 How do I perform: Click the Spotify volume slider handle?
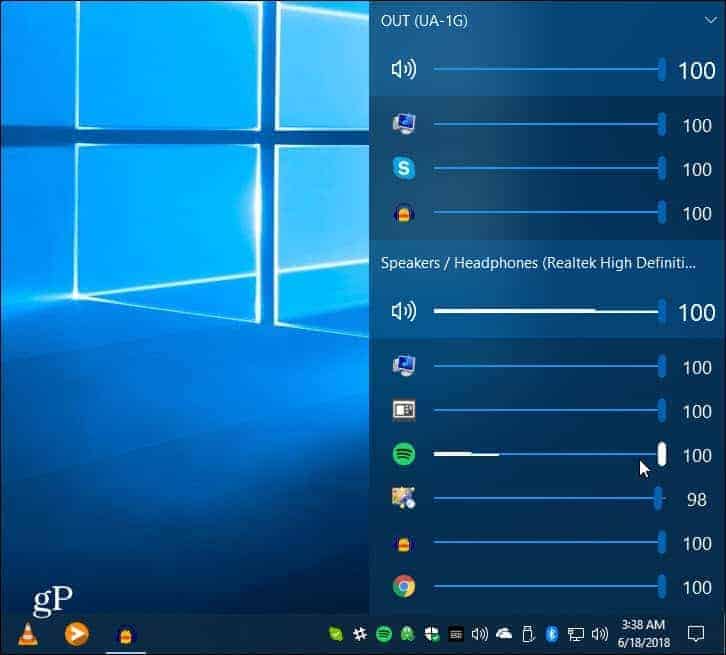click(x=662, y=455)
